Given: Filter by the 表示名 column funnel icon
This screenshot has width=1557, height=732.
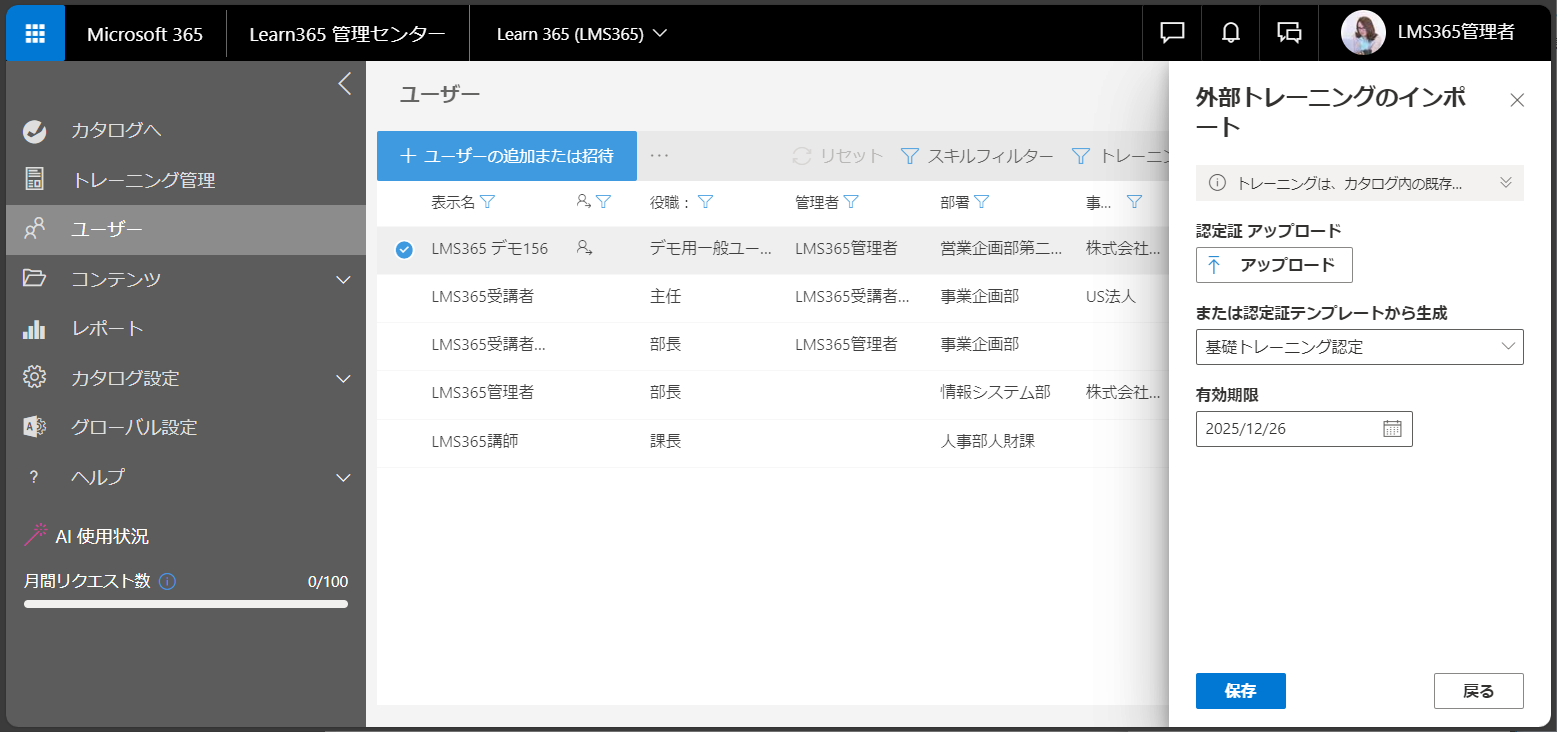Looking at the screenshot, I should 488,202.
